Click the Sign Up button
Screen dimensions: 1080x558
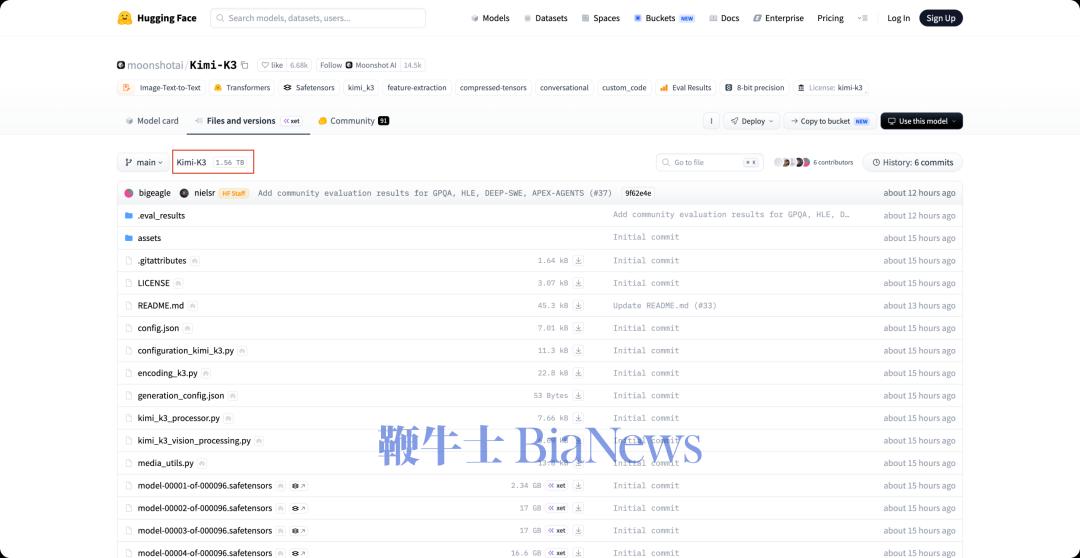tap(941, 18)
